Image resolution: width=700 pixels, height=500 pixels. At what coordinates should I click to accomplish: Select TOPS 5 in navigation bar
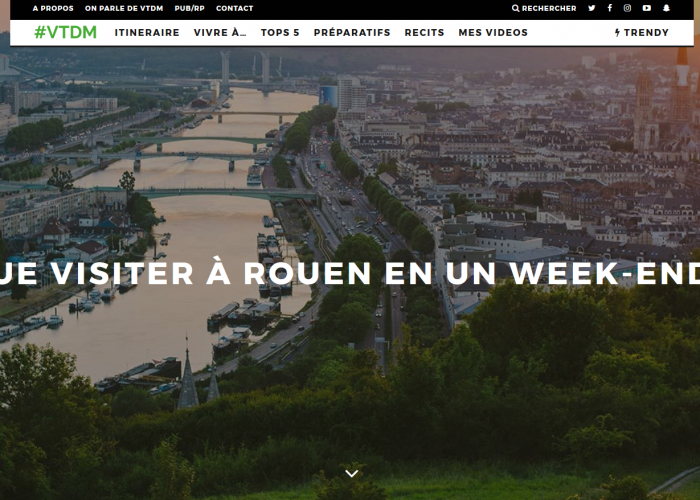pos(280,33)
